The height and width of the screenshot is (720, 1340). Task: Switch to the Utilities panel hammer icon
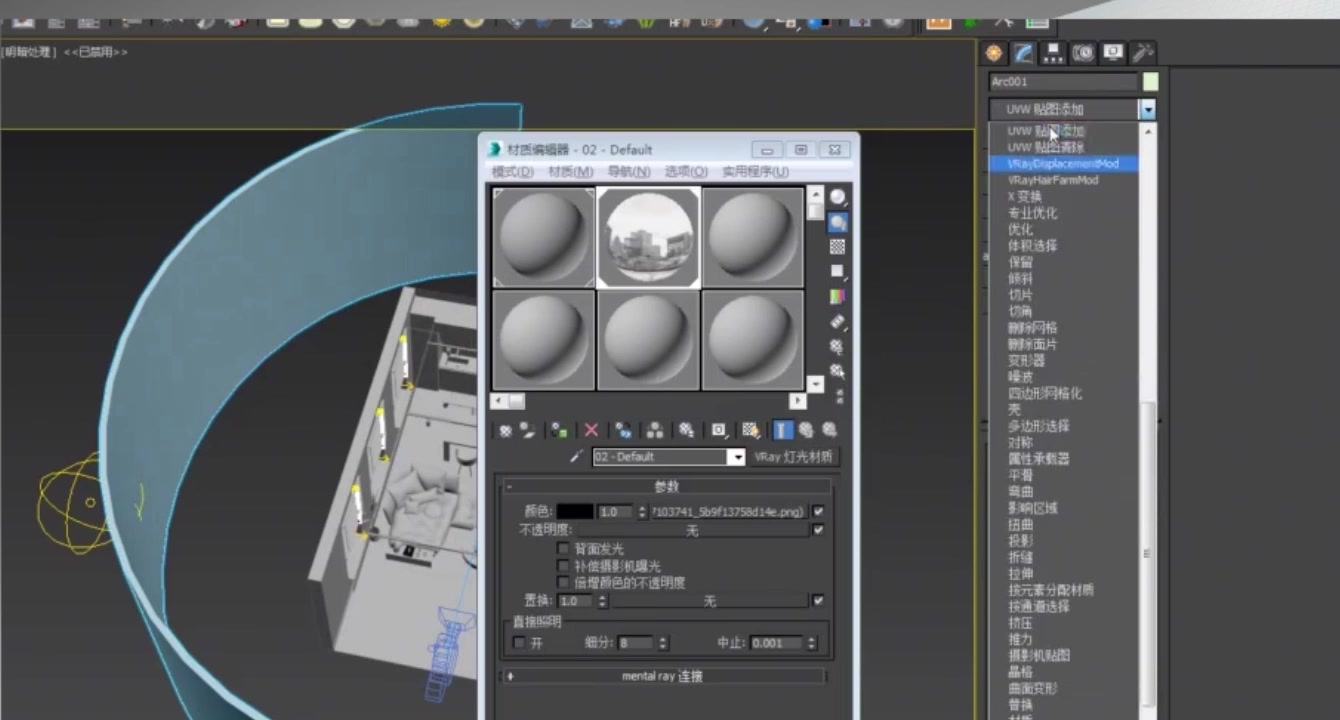1143,52
